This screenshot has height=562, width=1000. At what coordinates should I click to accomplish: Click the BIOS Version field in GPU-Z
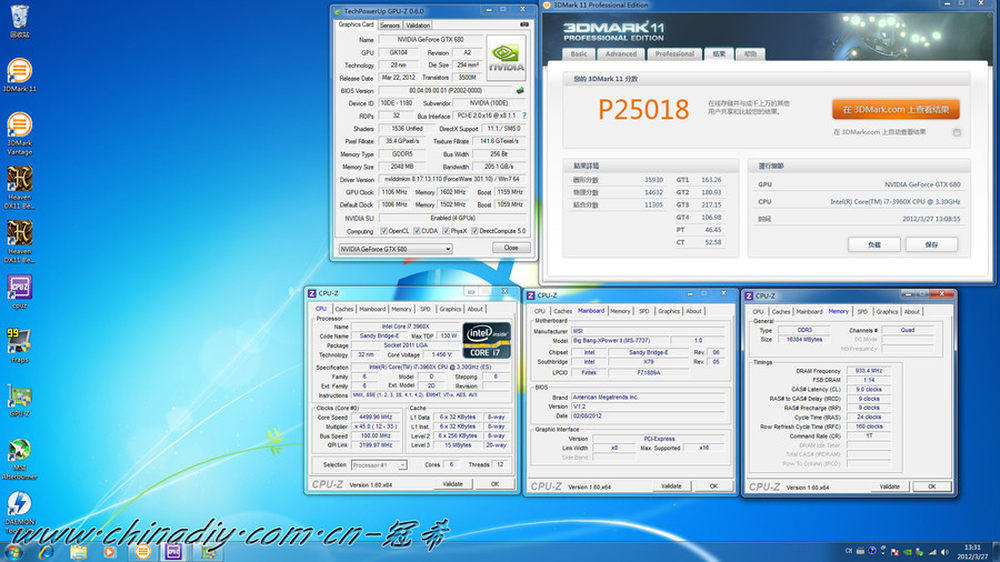(x=446, y=91)
